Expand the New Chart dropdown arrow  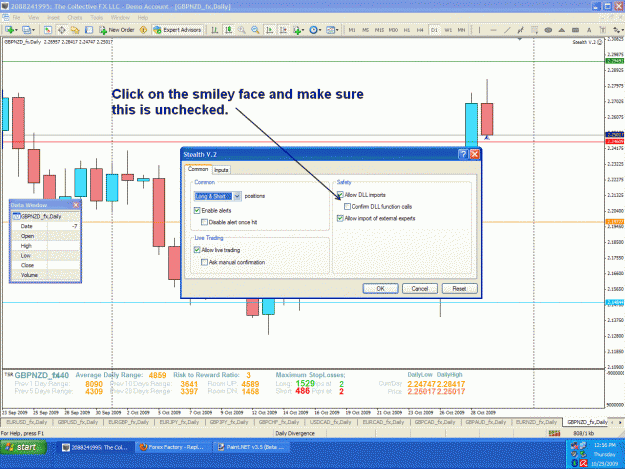(x=16, y=30)
